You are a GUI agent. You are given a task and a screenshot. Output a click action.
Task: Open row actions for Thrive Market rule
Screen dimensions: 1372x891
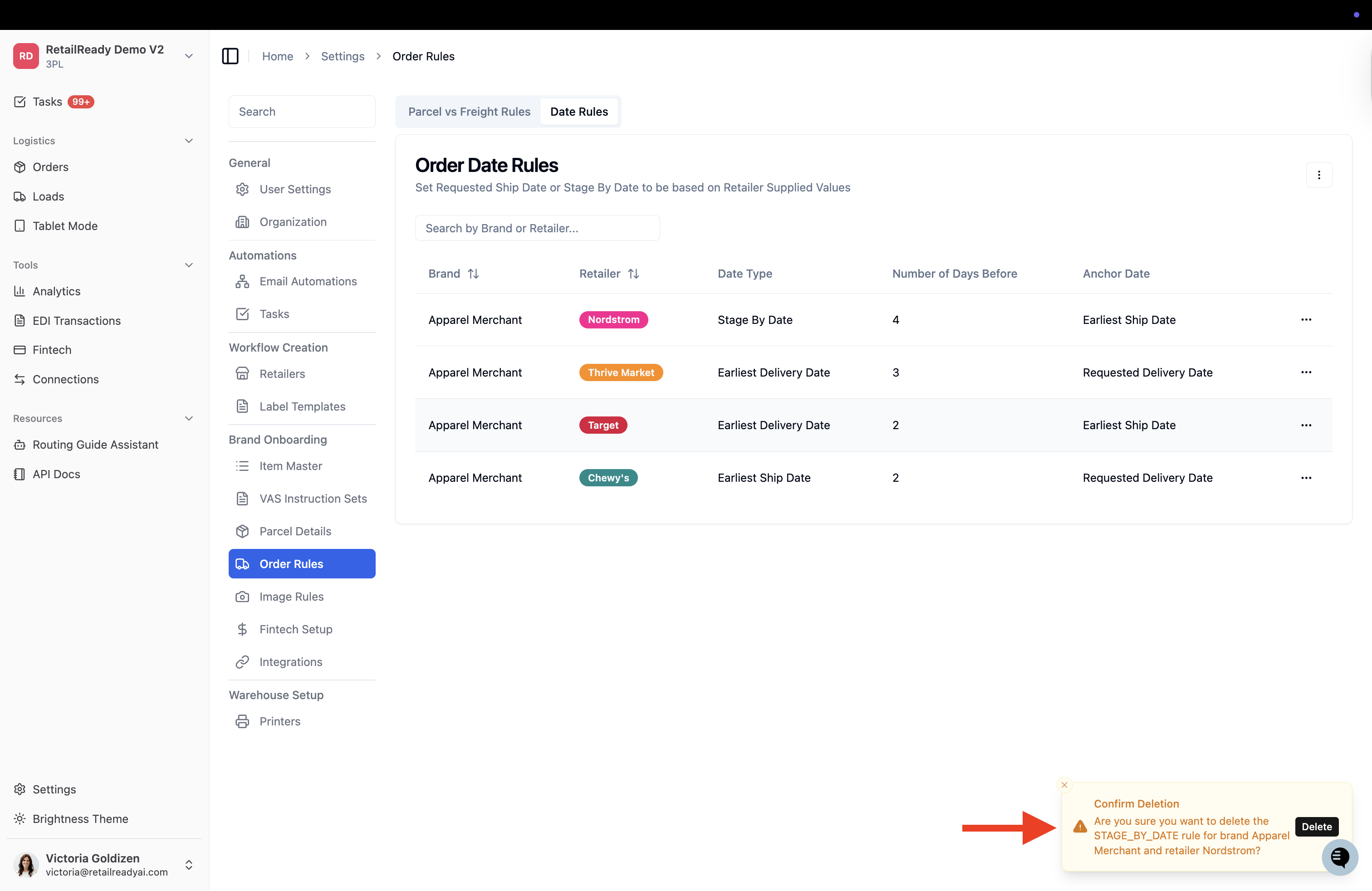pos(1306,372)
